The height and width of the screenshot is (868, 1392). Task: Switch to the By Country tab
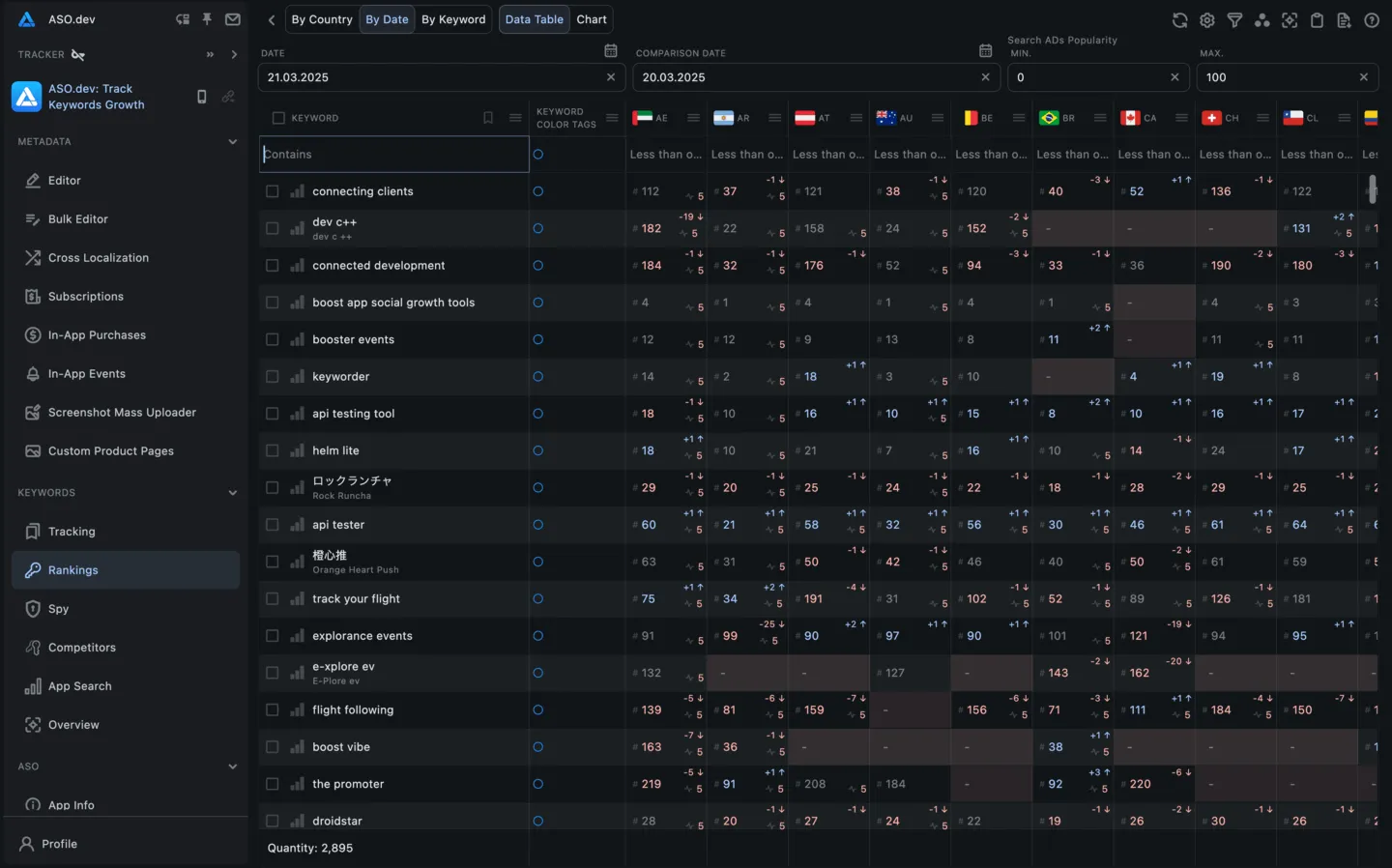[322, 19]
